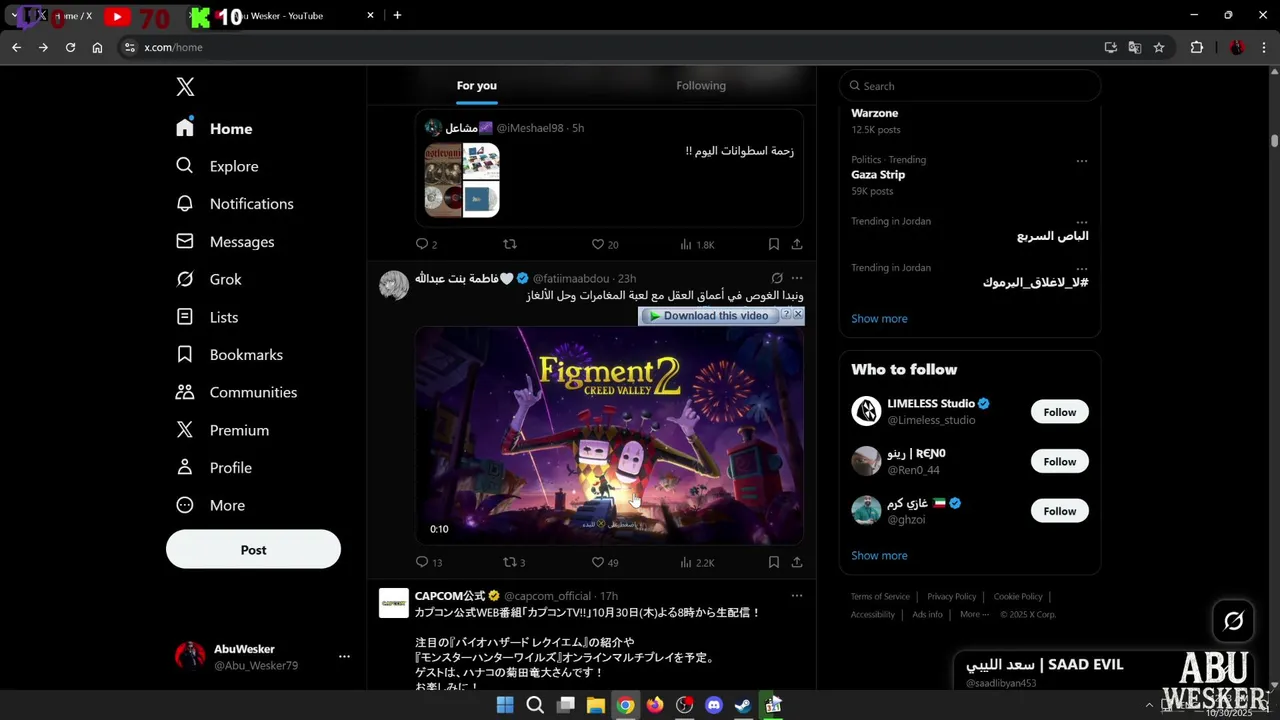Reload the page in Chrome
Image resolution: width=1280 pixels, height=720 pixels.
click(x=70, y=47)
